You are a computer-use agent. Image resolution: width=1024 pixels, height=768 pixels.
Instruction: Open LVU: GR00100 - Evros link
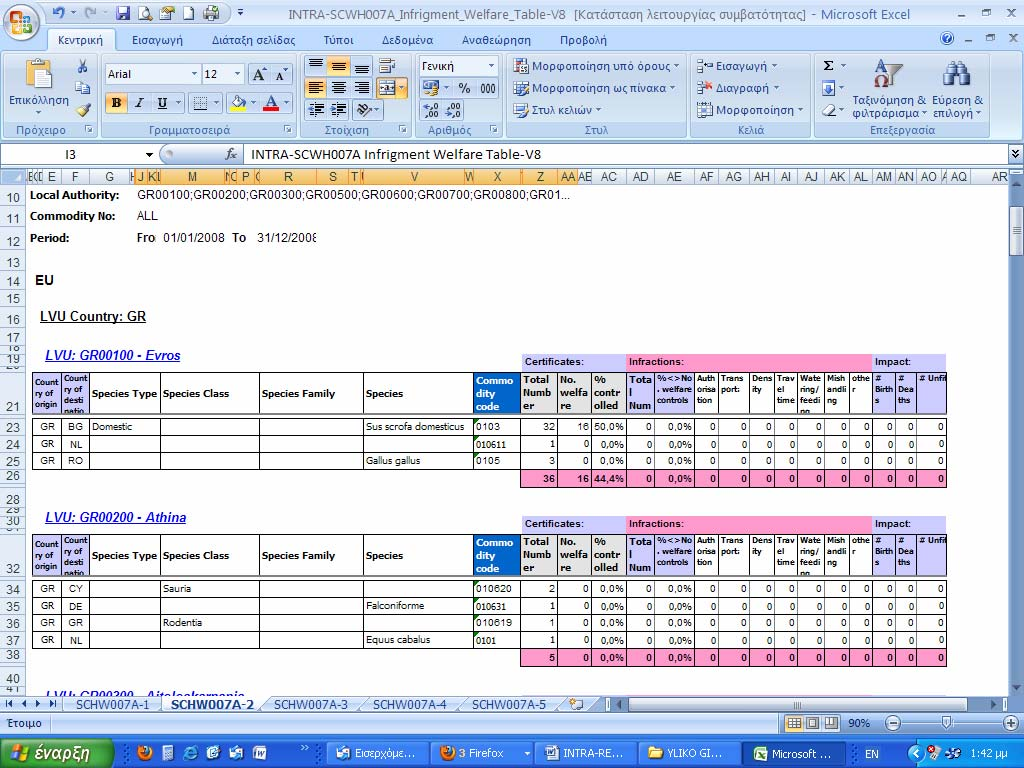pos(112,355)
